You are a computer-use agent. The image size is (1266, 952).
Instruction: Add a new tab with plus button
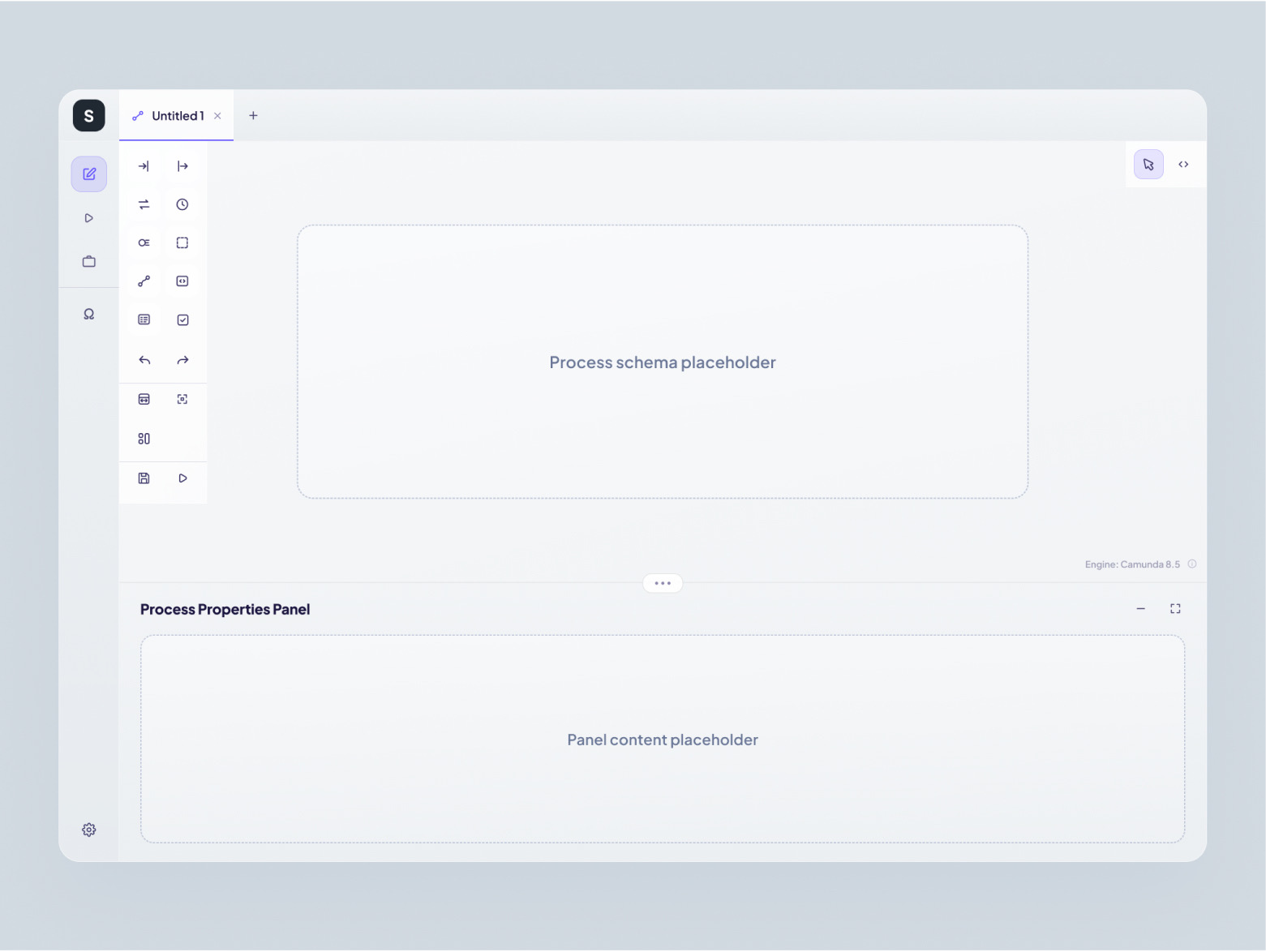[x=253, y=116]
